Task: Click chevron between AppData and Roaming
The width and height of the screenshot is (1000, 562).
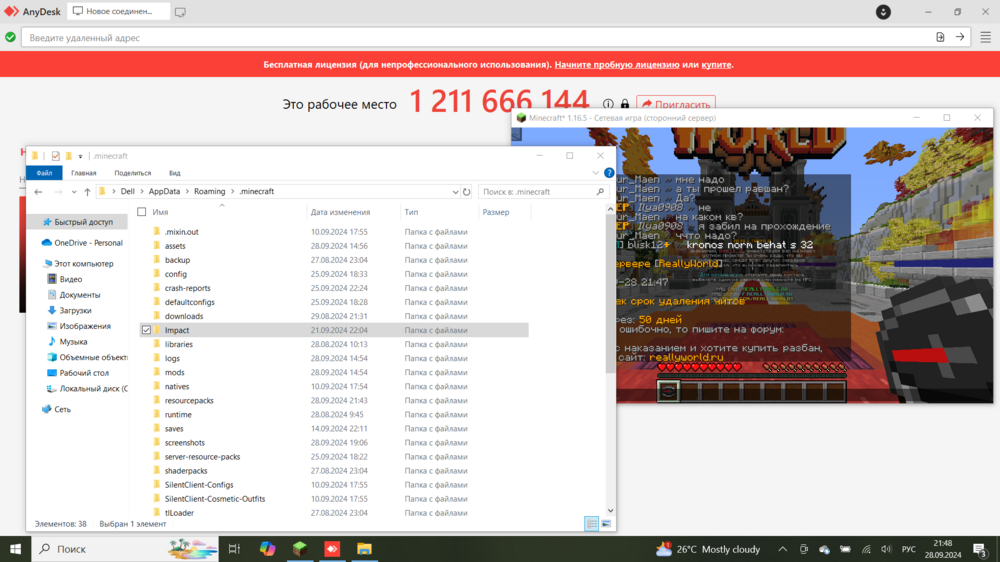Action: [188, 191]
